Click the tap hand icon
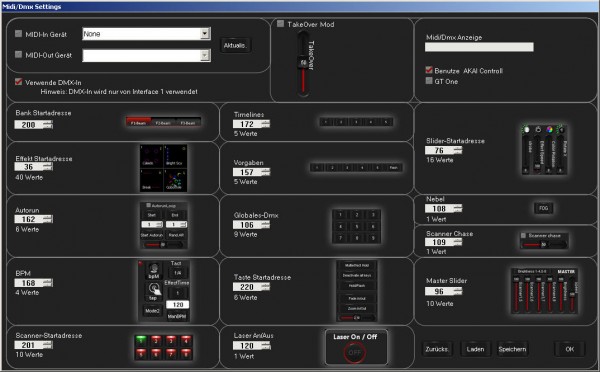 (153, 290)
